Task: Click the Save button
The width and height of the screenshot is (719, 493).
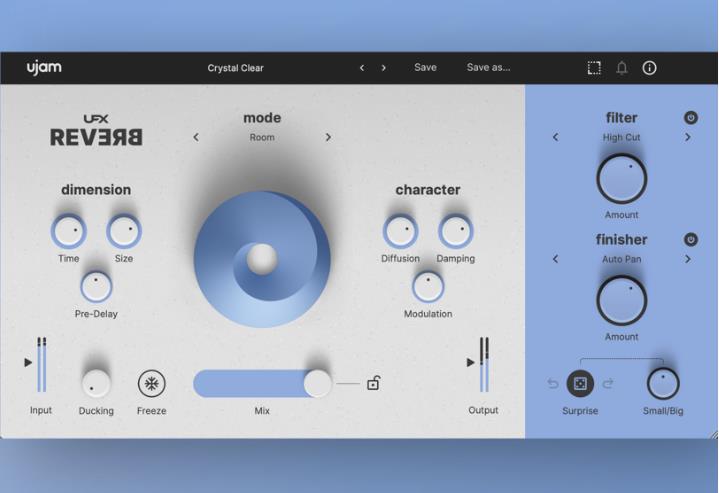Action: point(425,67)
